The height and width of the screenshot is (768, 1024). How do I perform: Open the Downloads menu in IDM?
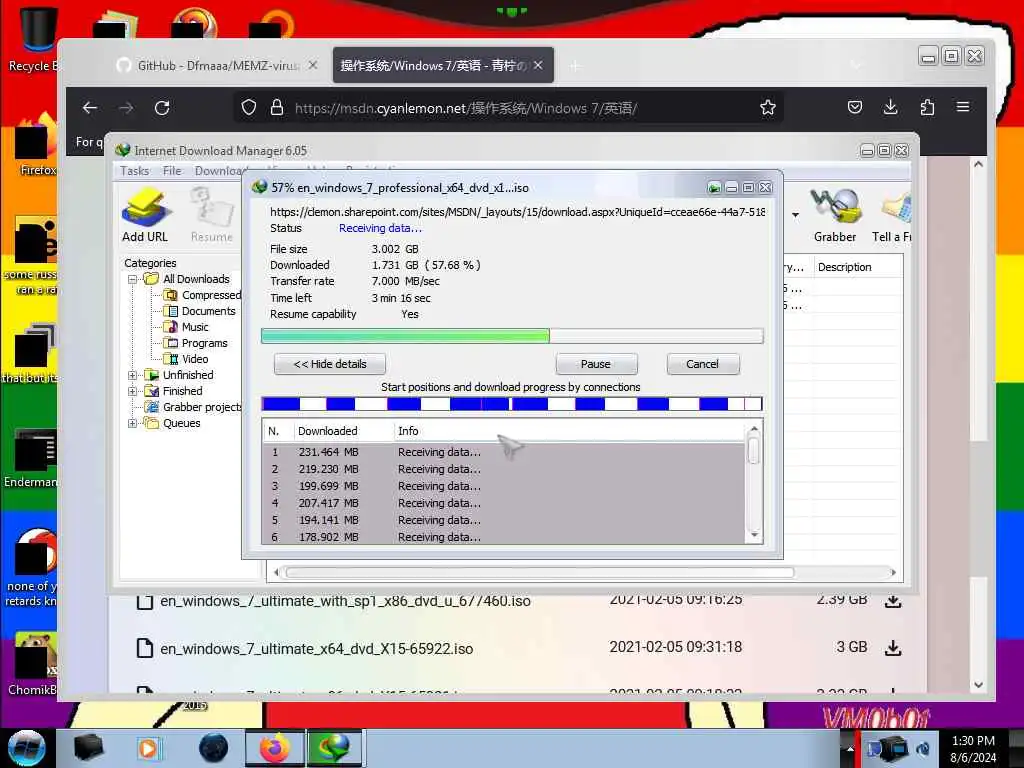(x=219, y=170)
